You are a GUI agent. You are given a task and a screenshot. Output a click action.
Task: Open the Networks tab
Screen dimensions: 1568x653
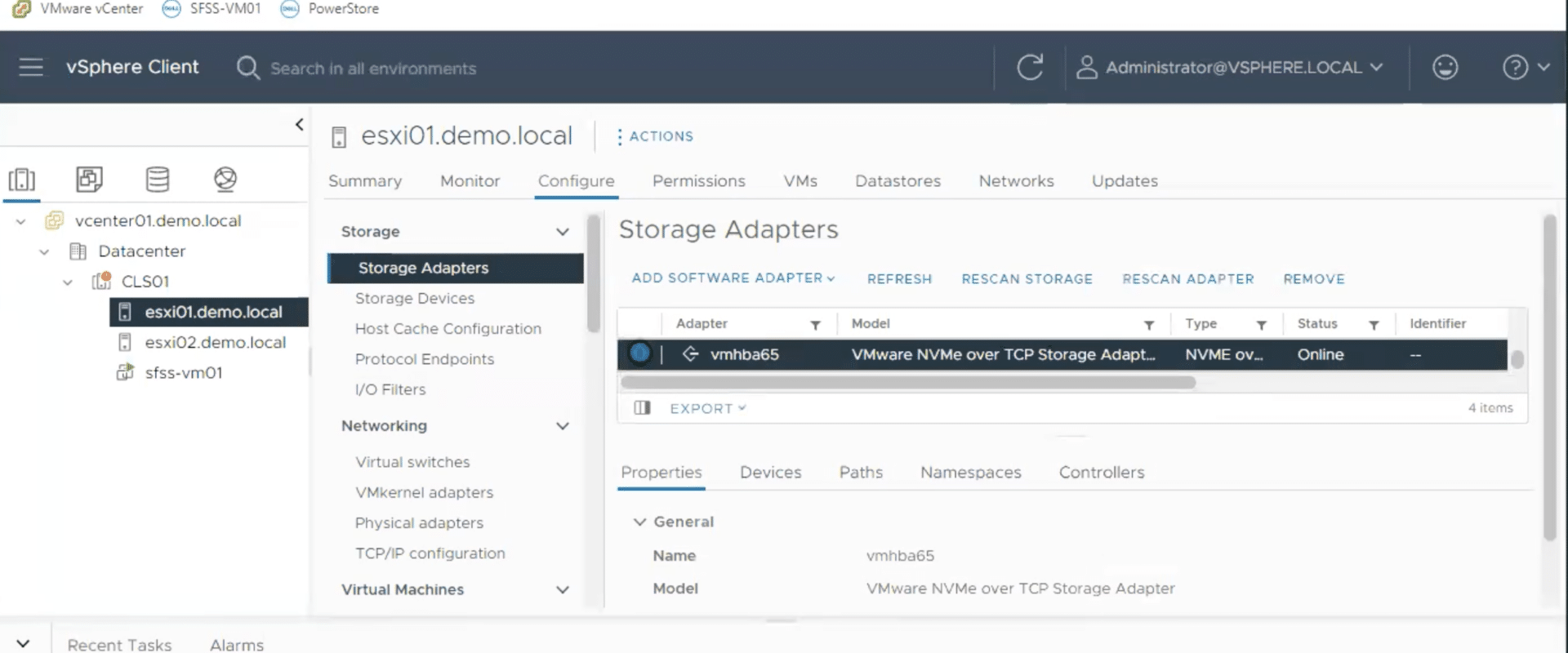tap(1016, 181)
